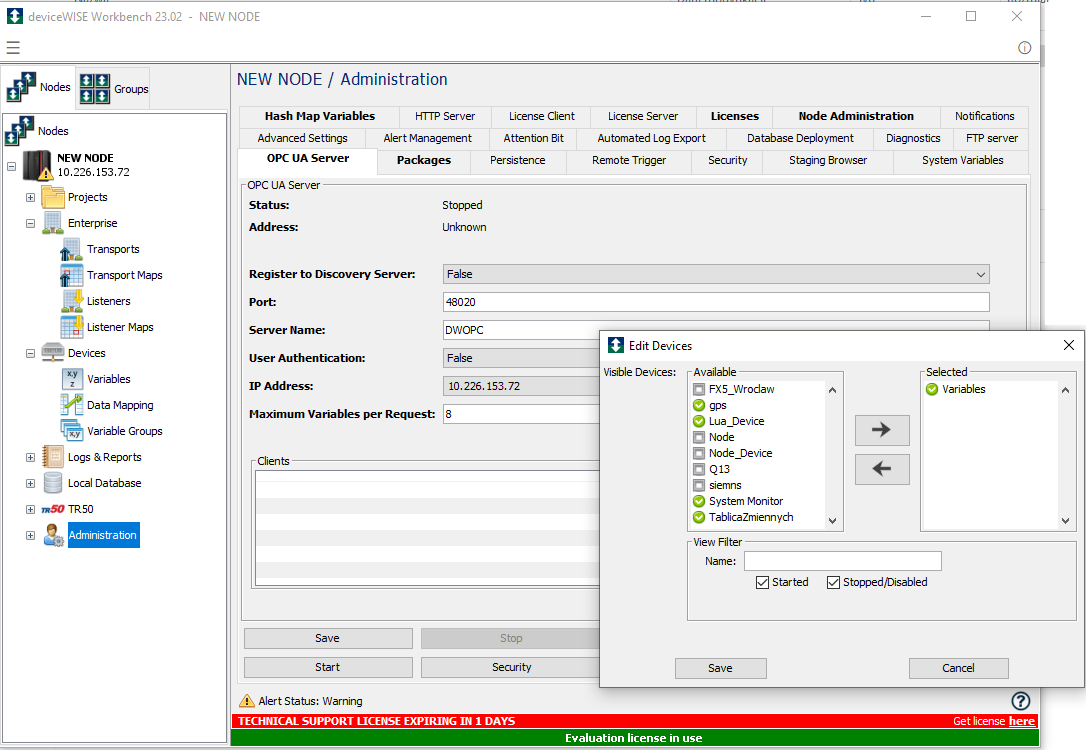Click the Logs & Reports notebook icon
Image resolution: width=1086 pixels, height=751 pixels.
click(x=53, y=457)
